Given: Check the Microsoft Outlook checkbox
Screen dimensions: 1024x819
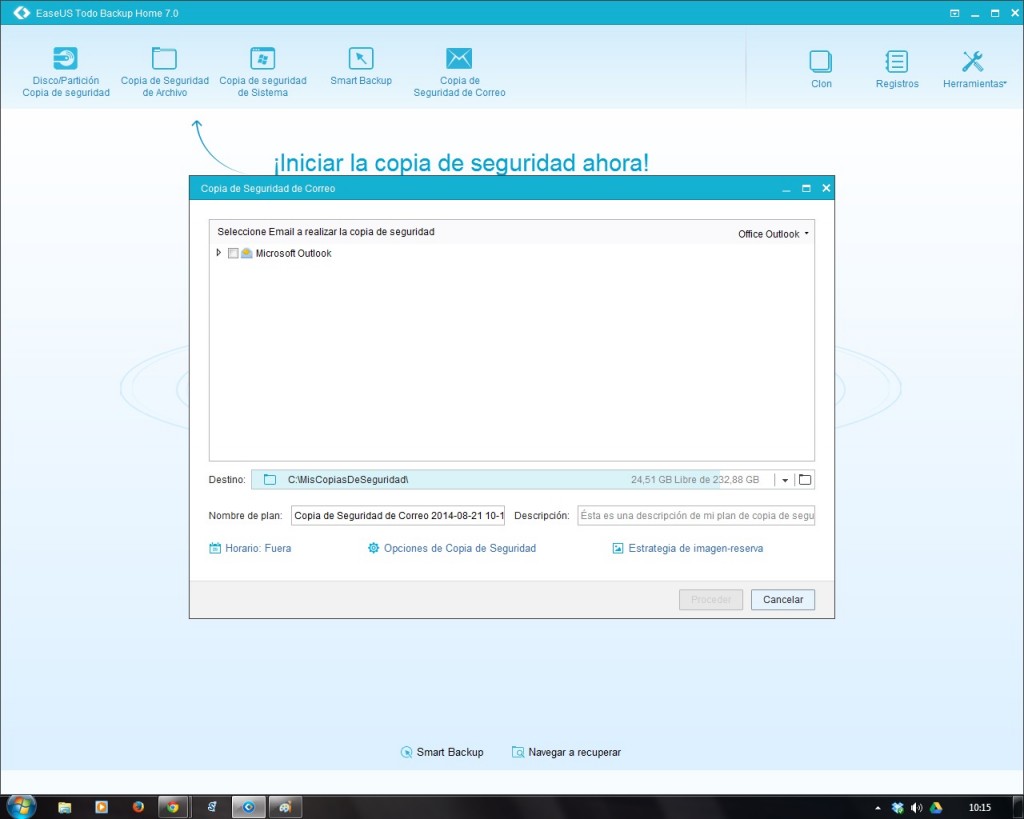Looking at the screenshot, I should 233,254.
